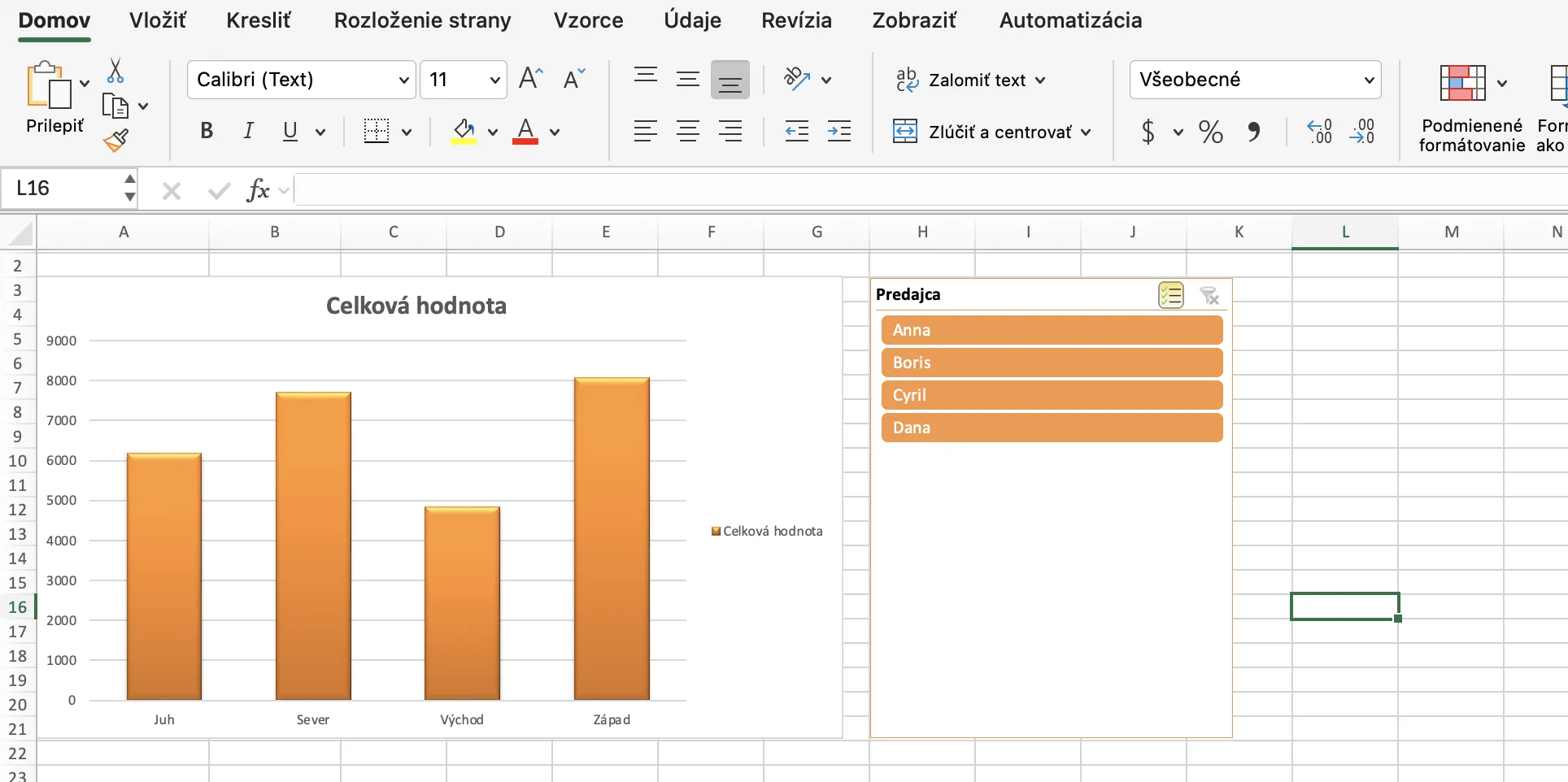The height and width of the screenshot is (782, 1568).
Task: Select Boris in Predajca slicer
Action: 1052,363
